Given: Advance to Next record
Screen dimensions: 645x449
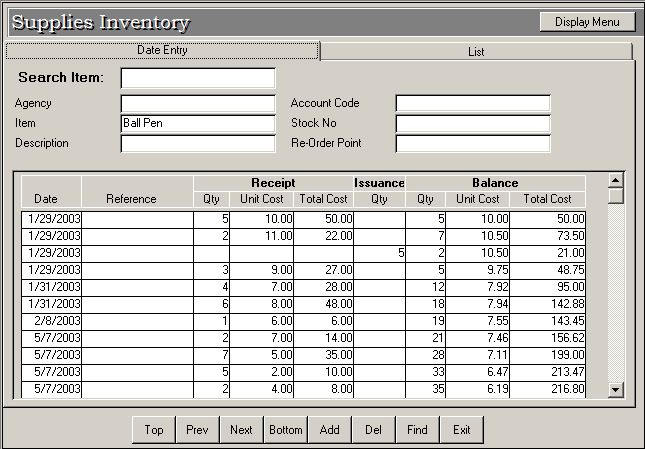Looking at the screenshot, I should (x=241, y=430).
